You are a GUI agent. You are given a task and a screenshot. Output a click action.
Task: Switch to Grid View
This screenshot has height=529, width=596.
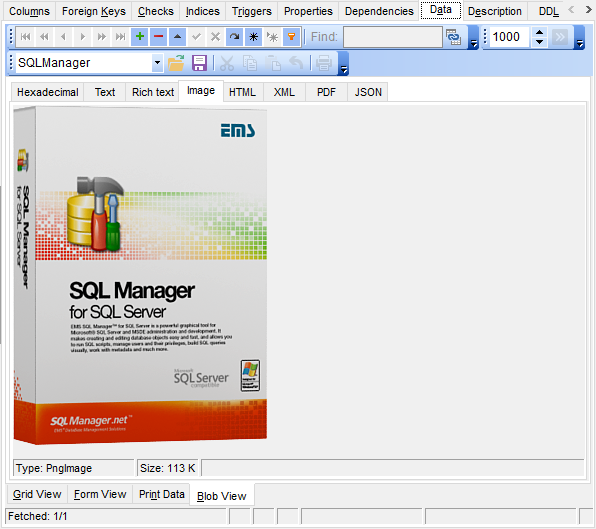coord(37,494)
